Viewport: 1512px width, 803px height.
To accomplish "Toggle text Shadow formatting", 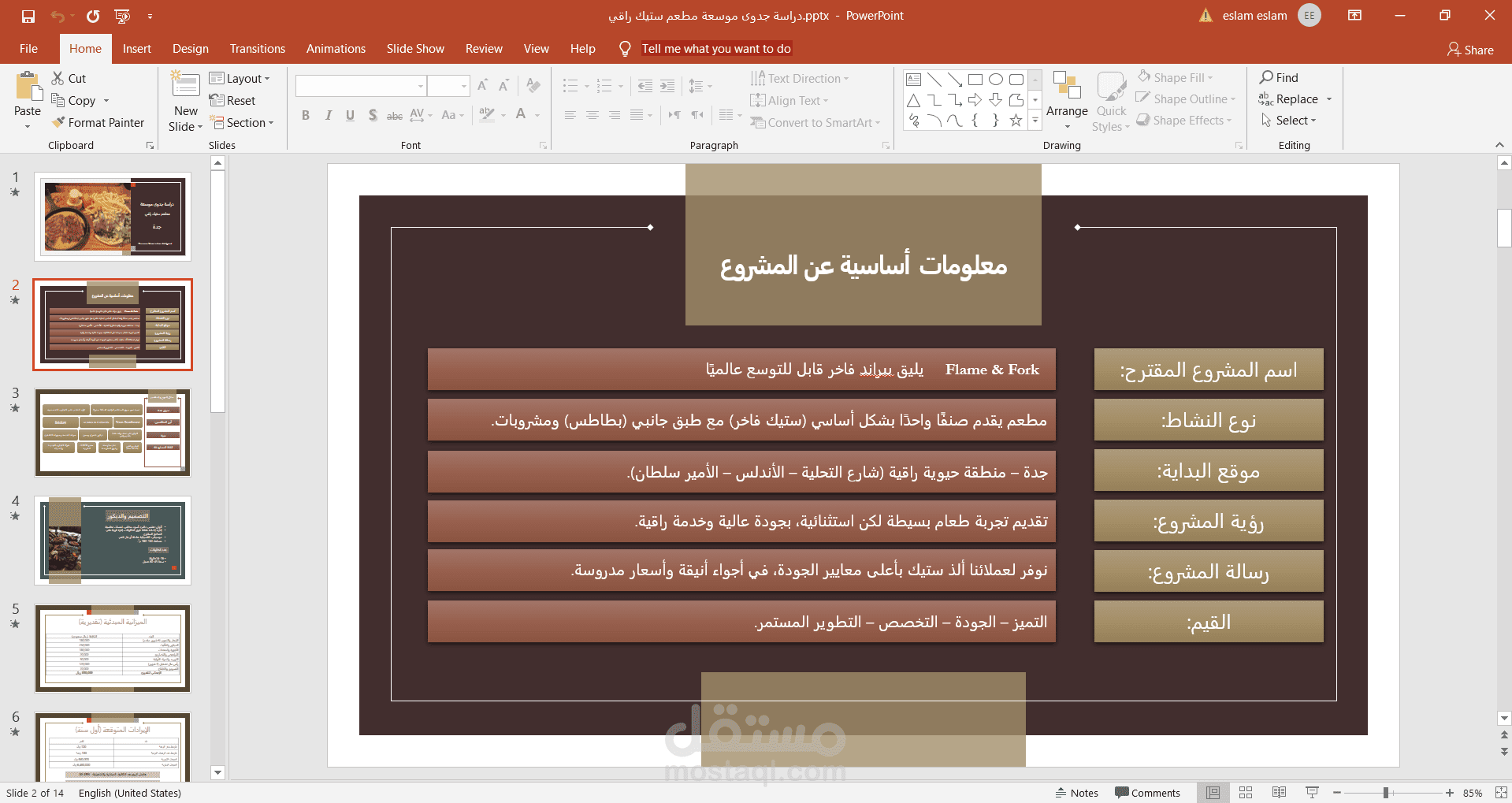I will pyautogui.click(x=372, y=115).
